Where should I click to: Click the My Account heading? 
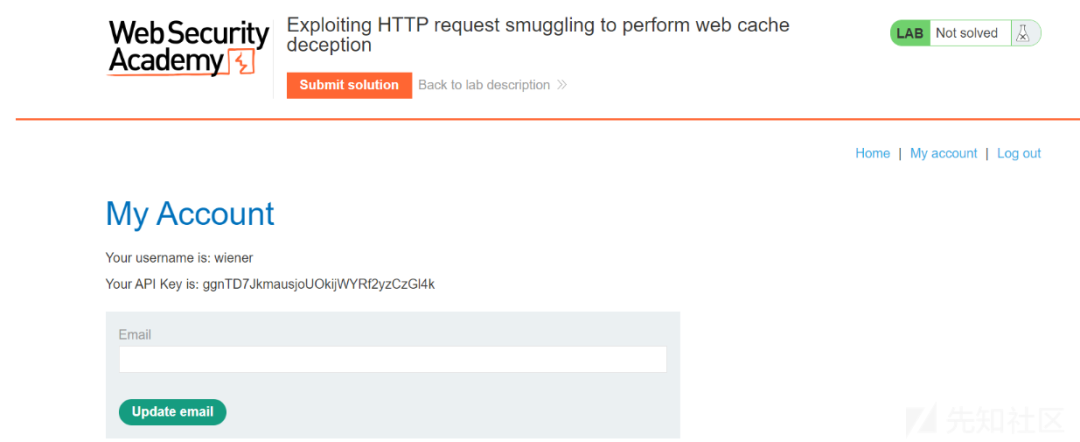click(x=190, y=214)
